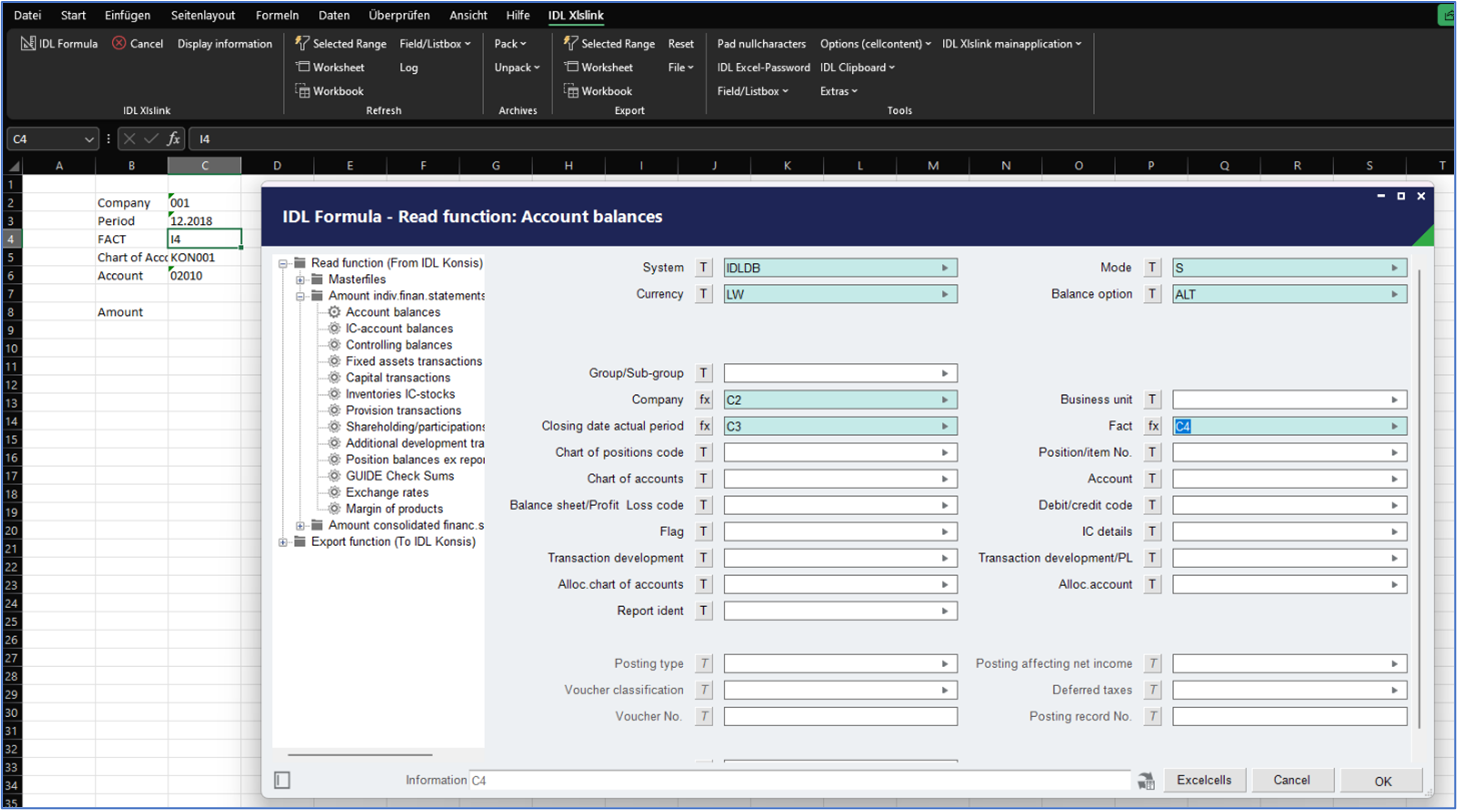Click Workbook in the Refresh group
Image resolution: width=1457 pixels, height=810 pixels.
click(x=330, y=91)
